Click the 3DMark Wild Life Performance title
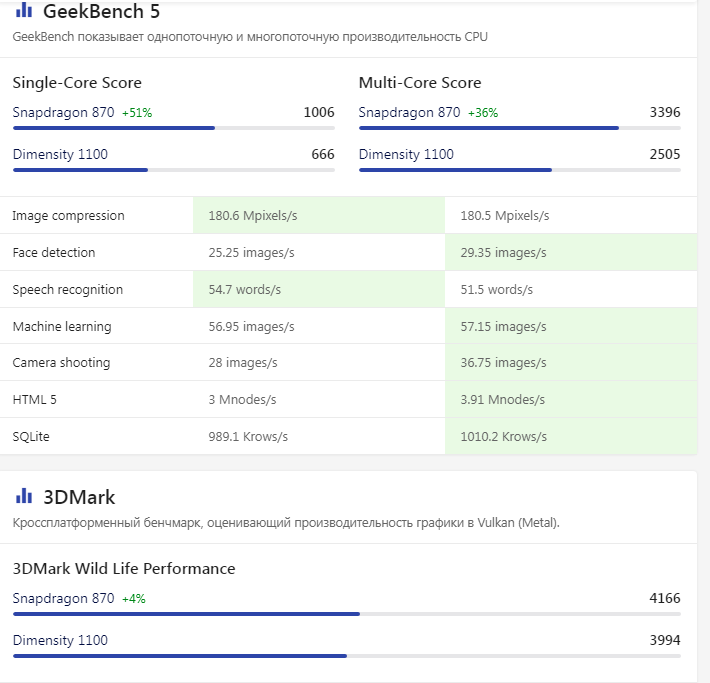Image resolution: width=710 pixels, height=683 pixels. 124,569
